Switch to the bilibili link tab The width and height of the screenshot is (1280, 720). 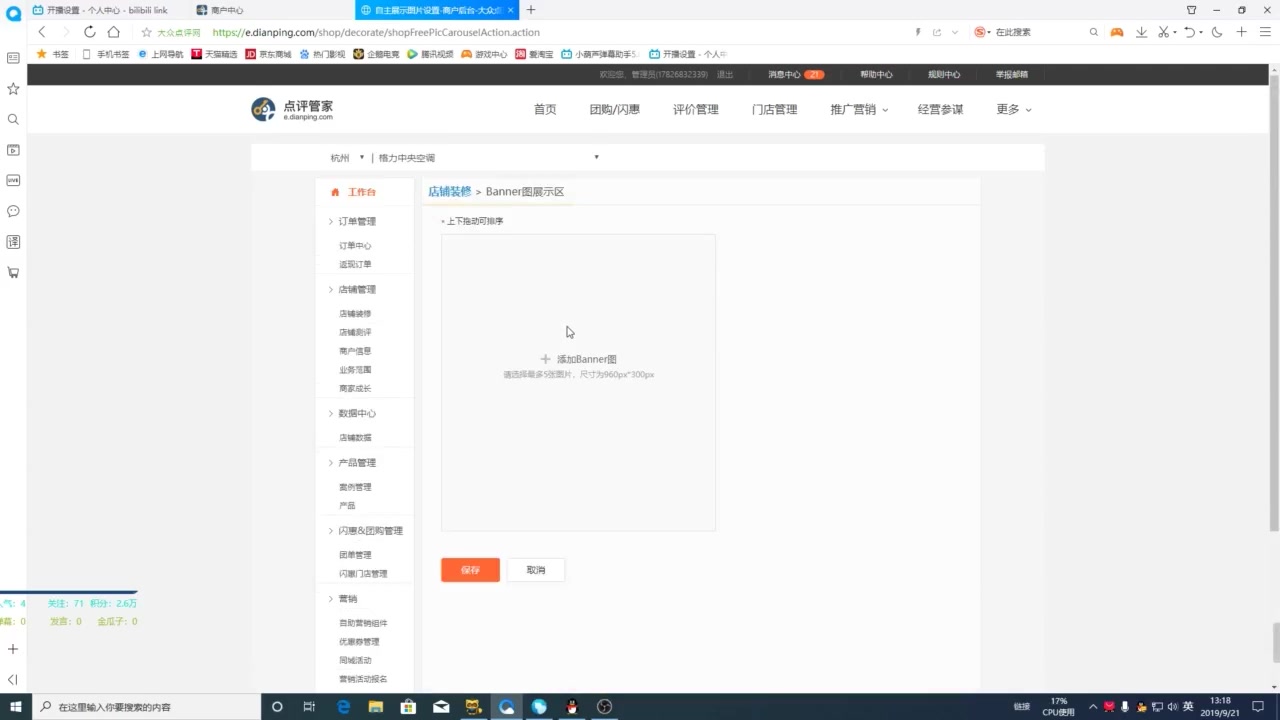point(105,10)
